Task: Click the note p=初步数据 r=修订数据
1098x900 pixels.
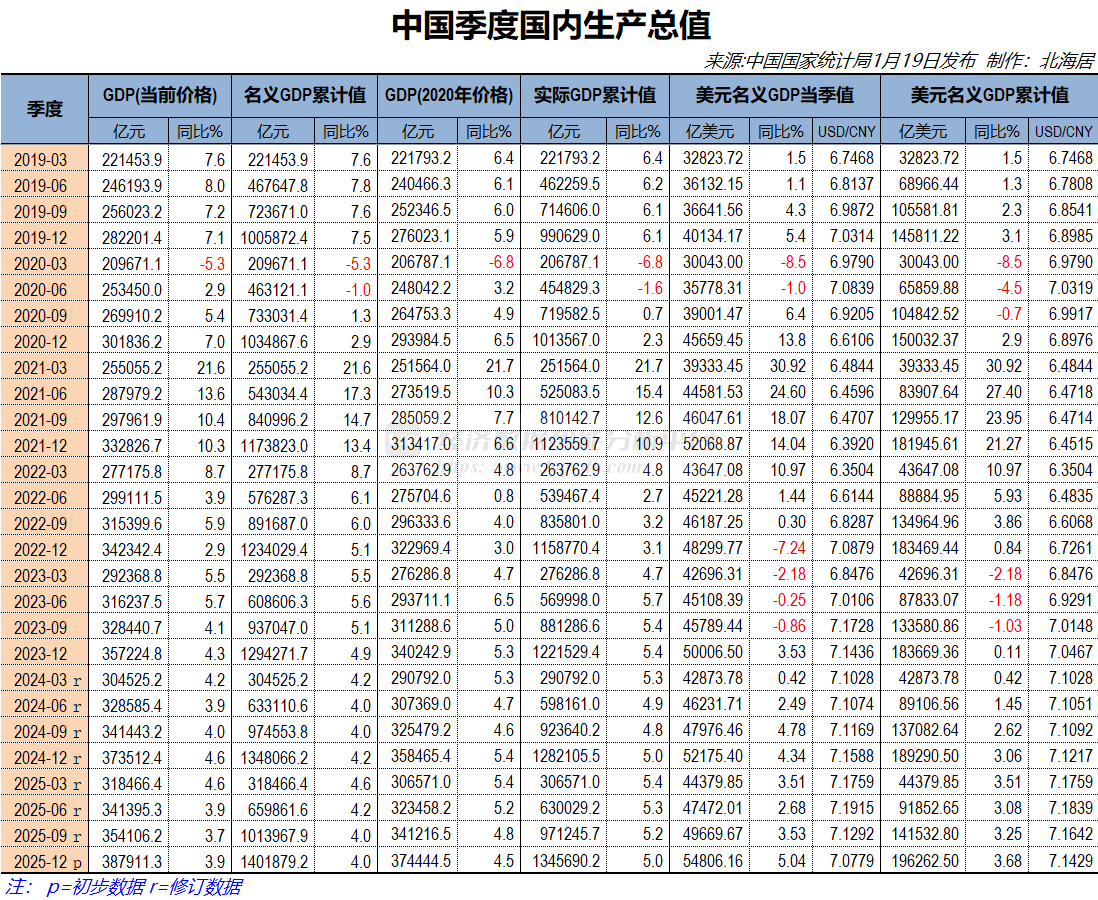Action: (120, 885)
